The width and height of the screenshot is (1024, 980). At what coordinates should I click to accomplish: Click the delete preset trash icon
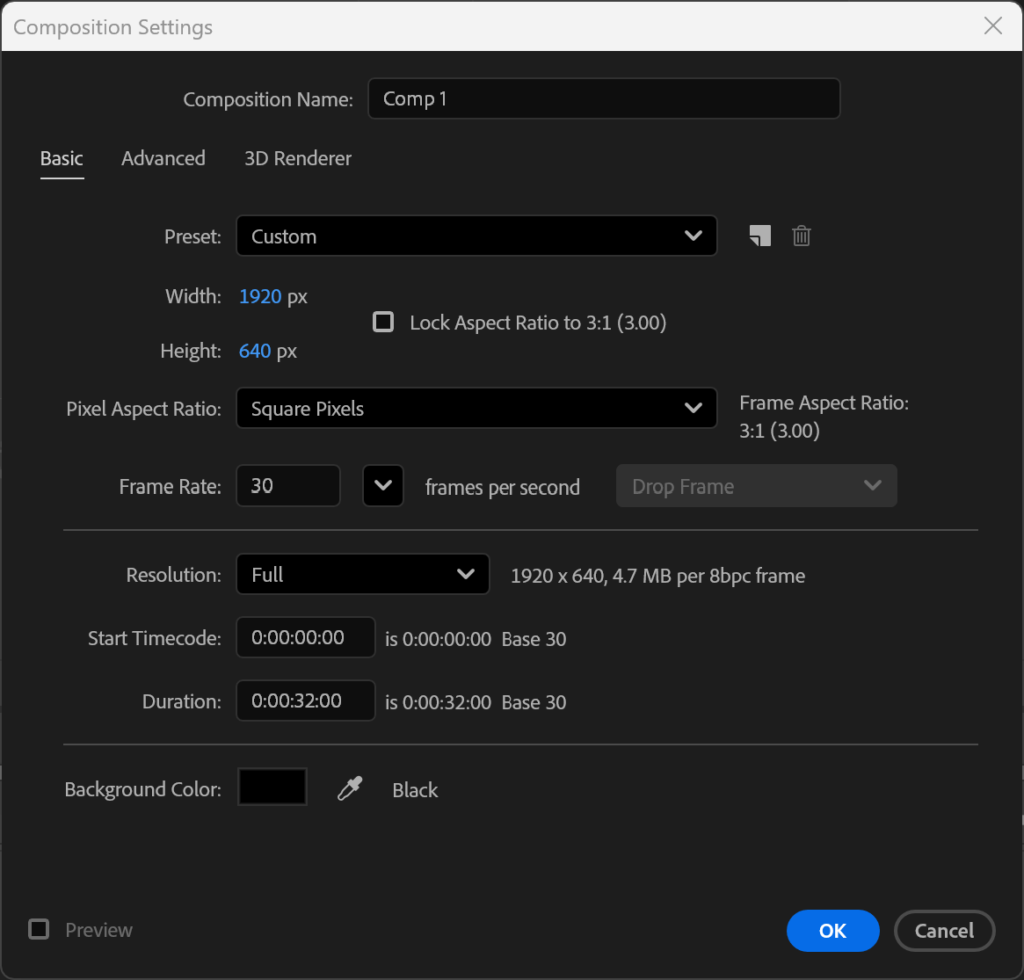tap(801, 236)
